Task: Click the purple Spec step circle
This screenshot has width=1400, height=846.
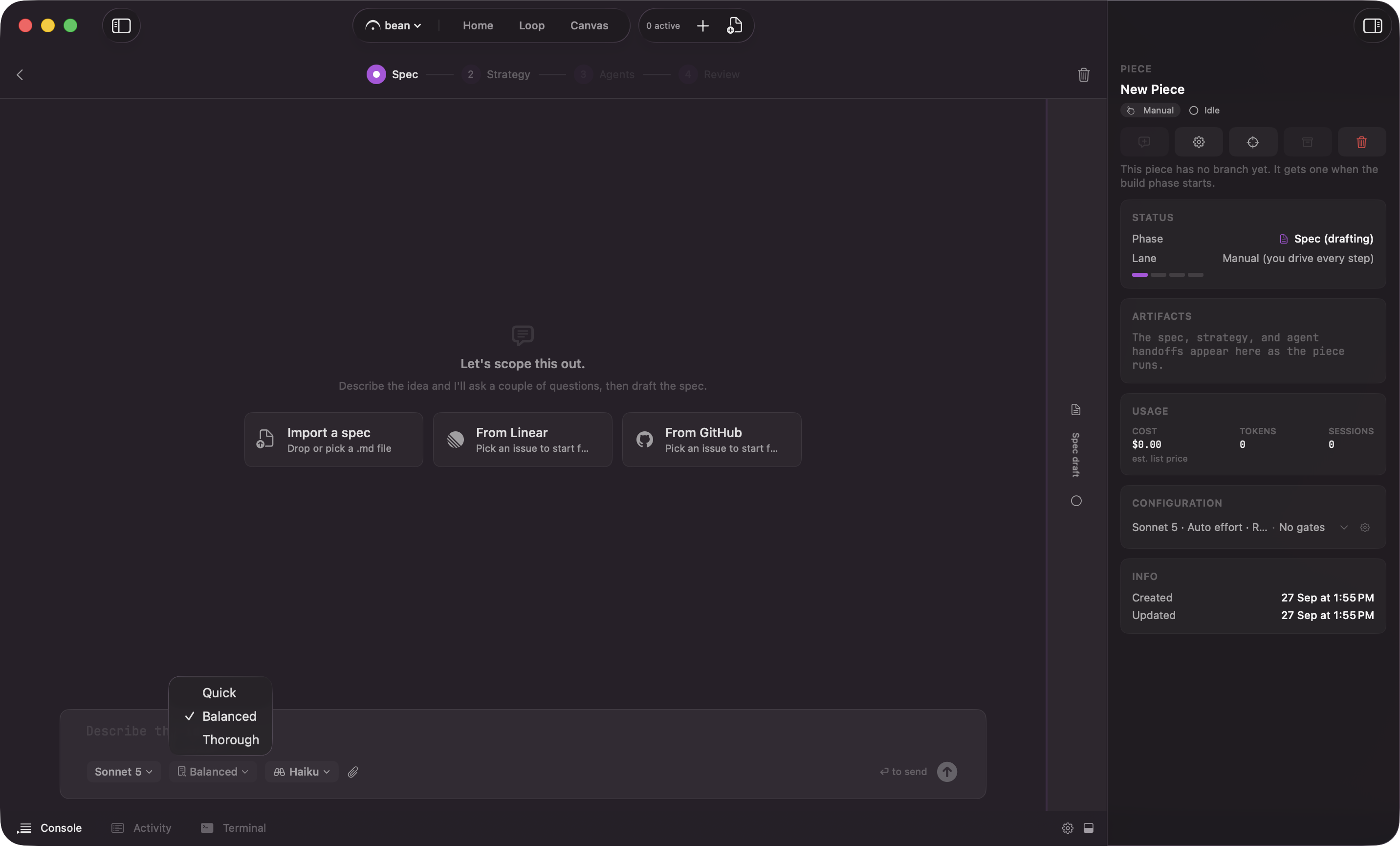Action: [x=375, y=74]
